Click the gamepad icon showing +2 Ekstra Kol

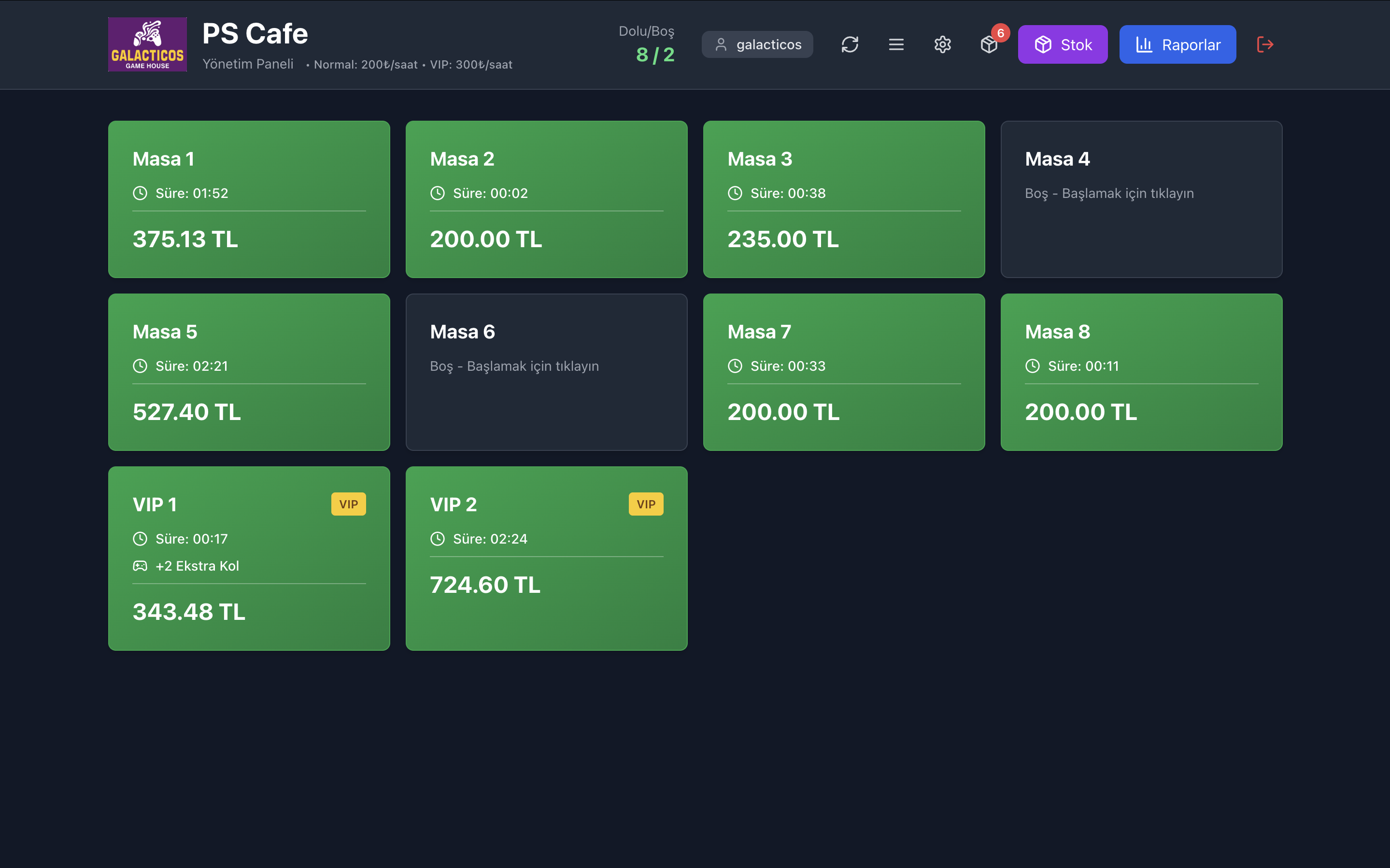(x=140, y=565)
